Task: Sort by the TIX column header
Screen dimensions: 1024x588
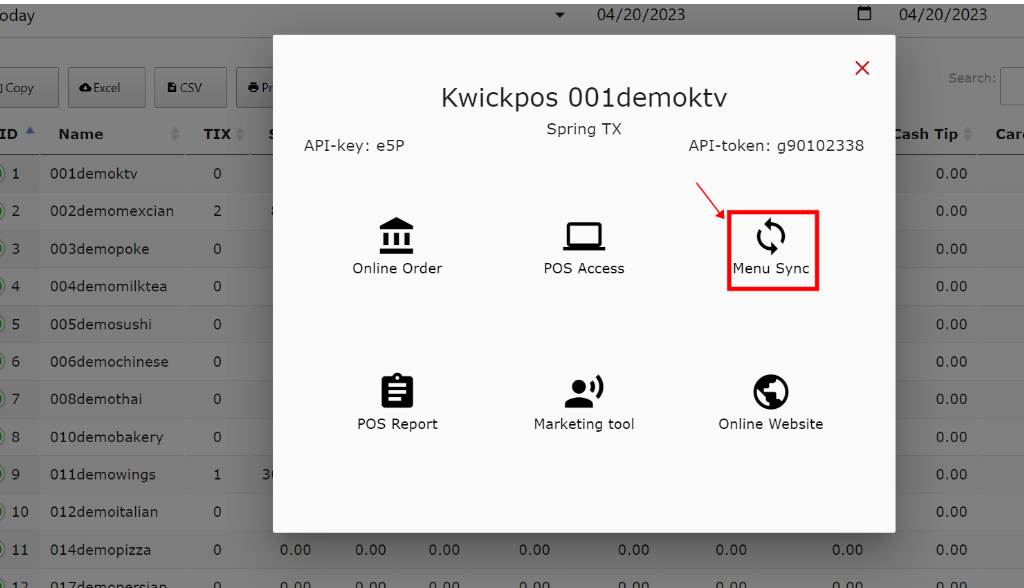Action: click(217, 134)
